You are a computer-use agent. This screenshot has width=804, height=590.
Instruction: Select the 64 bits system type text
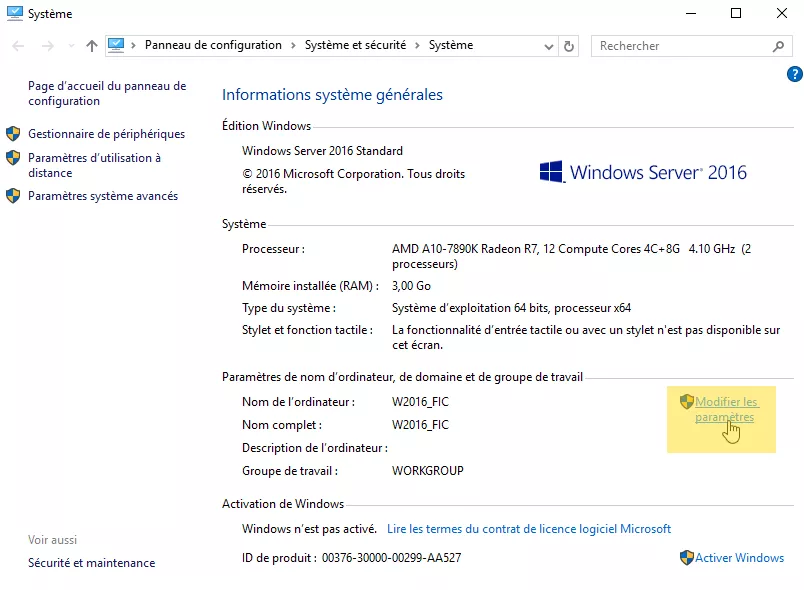(511, 308)
